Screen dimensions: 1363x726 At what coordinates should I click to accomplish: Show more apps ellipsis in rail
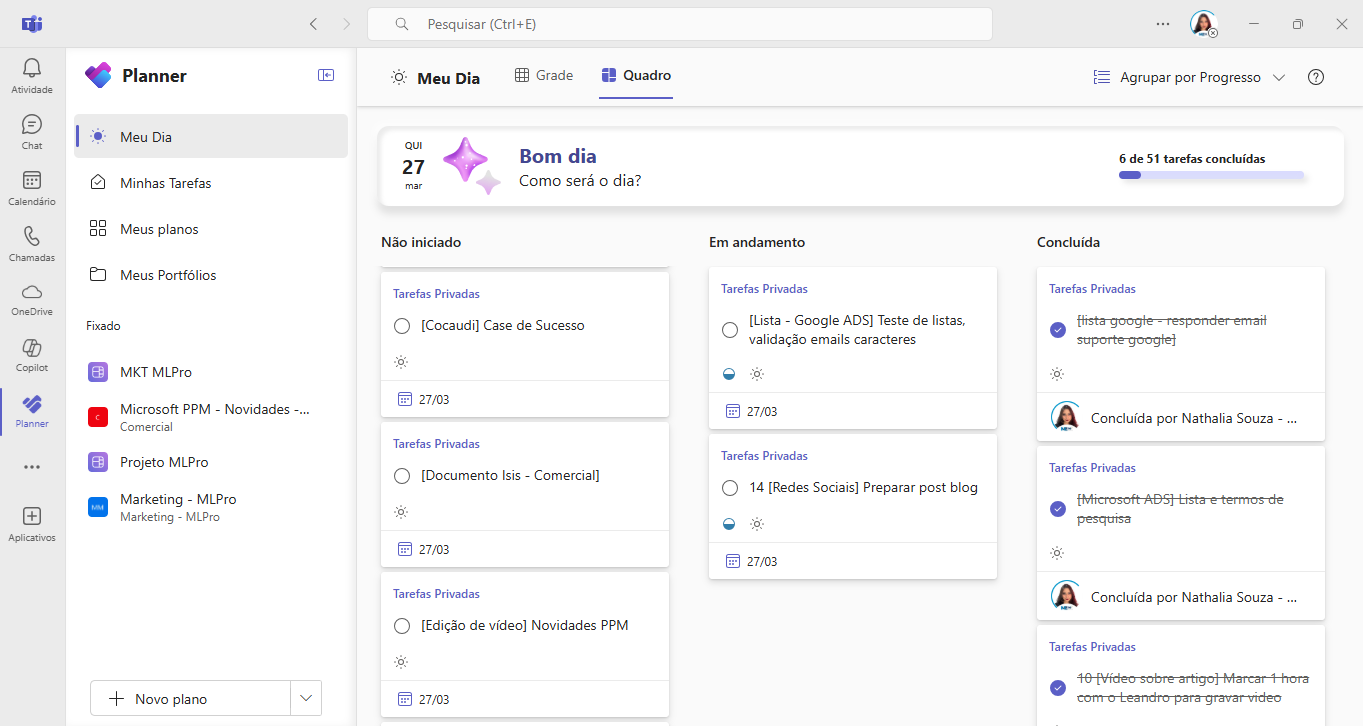(x=32, y=467)
